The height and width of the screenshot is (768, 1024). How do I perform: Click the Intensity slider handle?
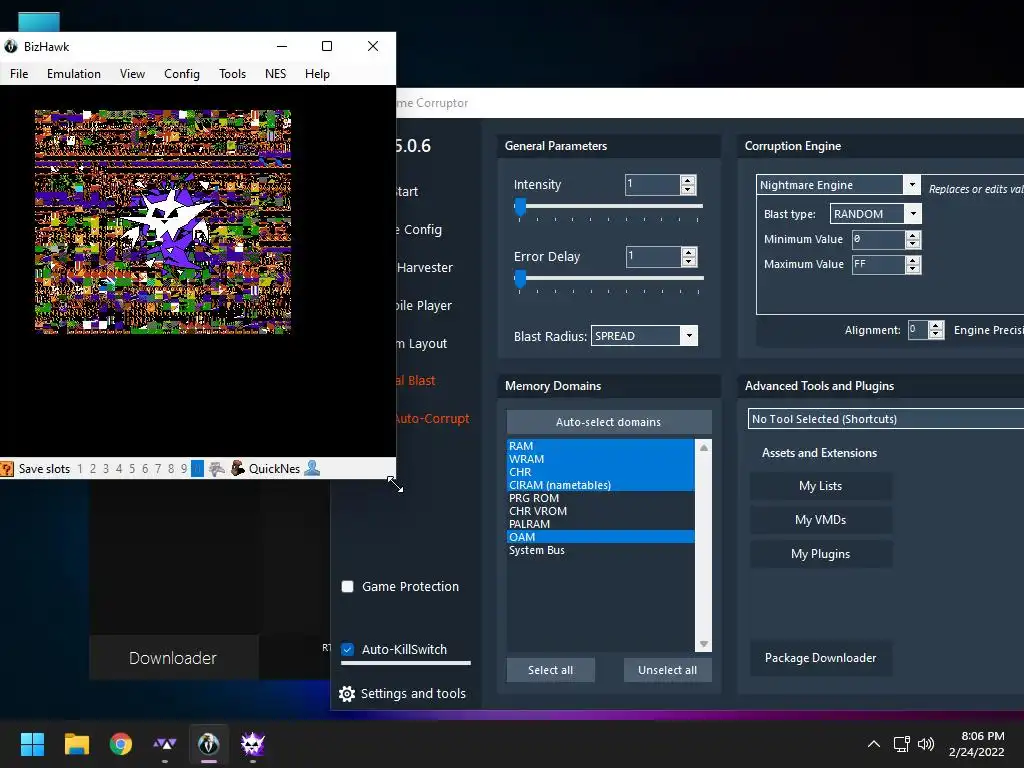[x=520, y=207]
